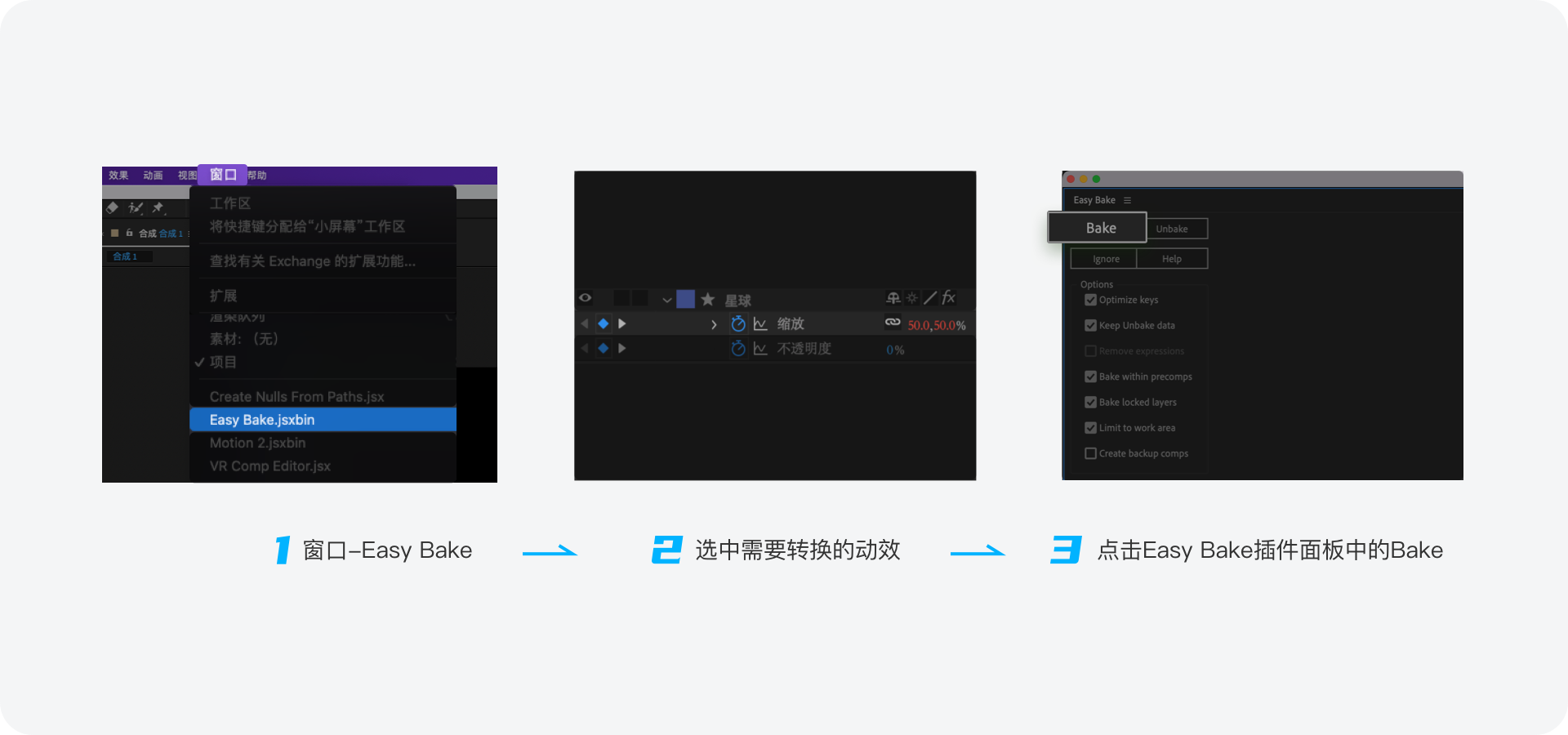Click the Easy Bake panel title
1568x735 pixels.
click(1094, 200)
